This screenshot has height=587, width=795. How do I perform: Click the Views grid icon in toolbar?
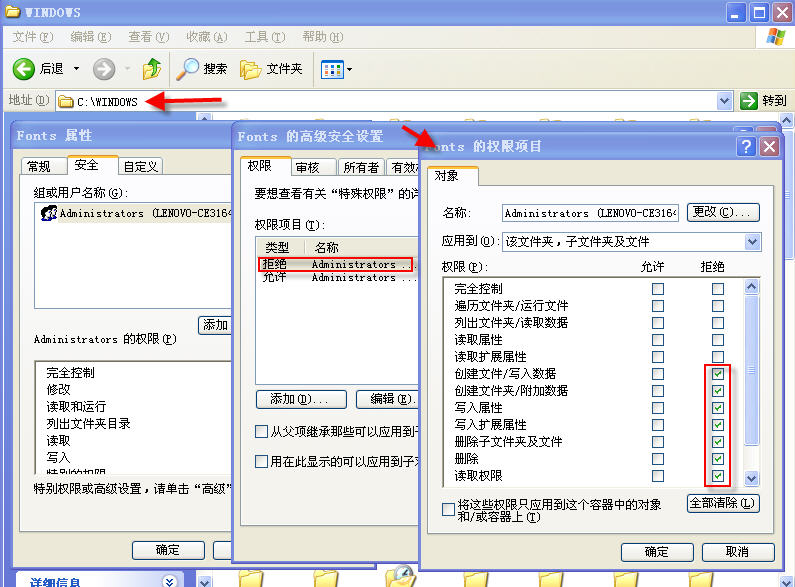tap(332, 69)
